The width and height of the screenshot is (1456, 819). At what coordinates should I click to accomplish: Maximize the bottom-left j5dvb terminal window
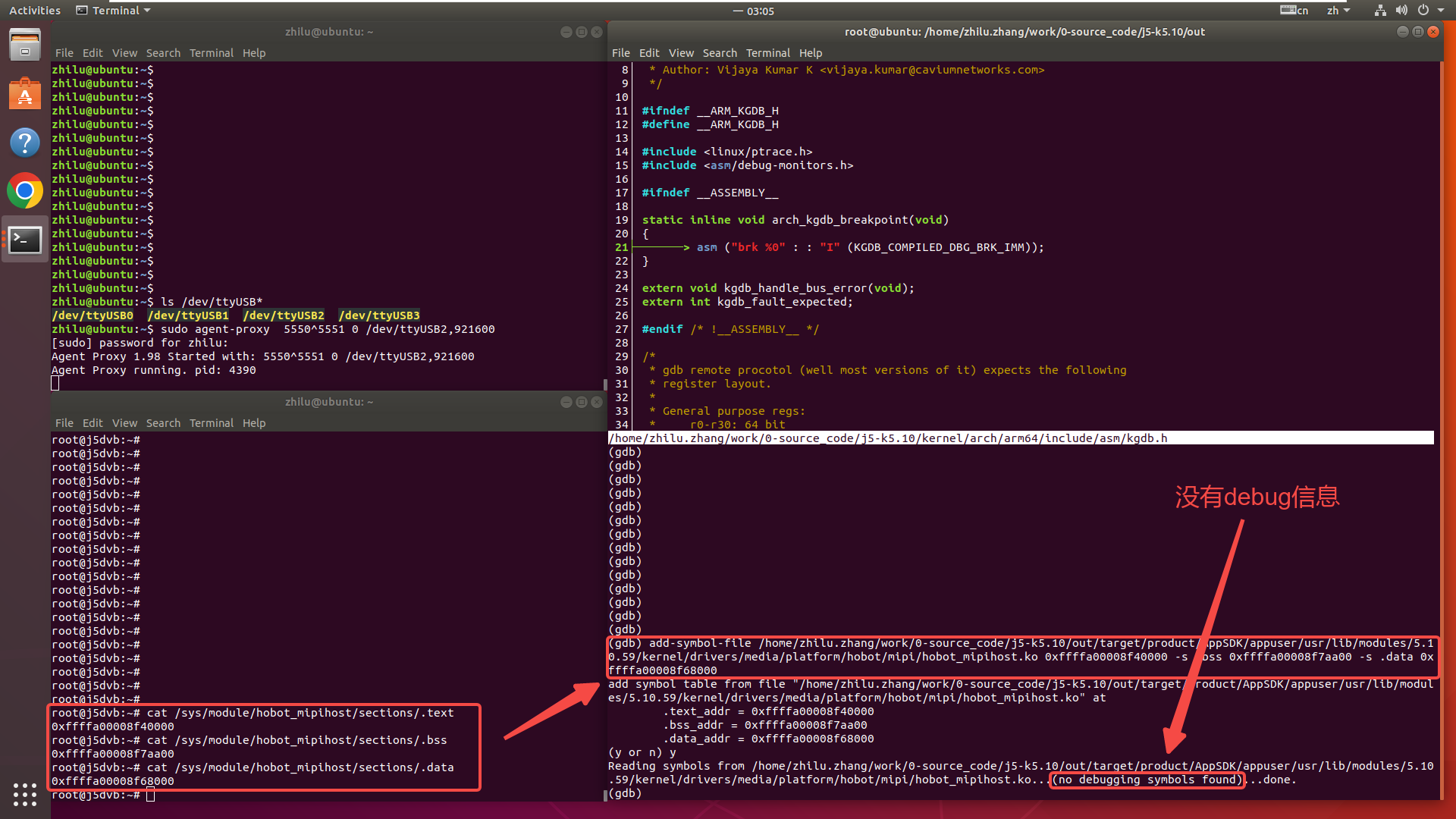click(582, 402)
